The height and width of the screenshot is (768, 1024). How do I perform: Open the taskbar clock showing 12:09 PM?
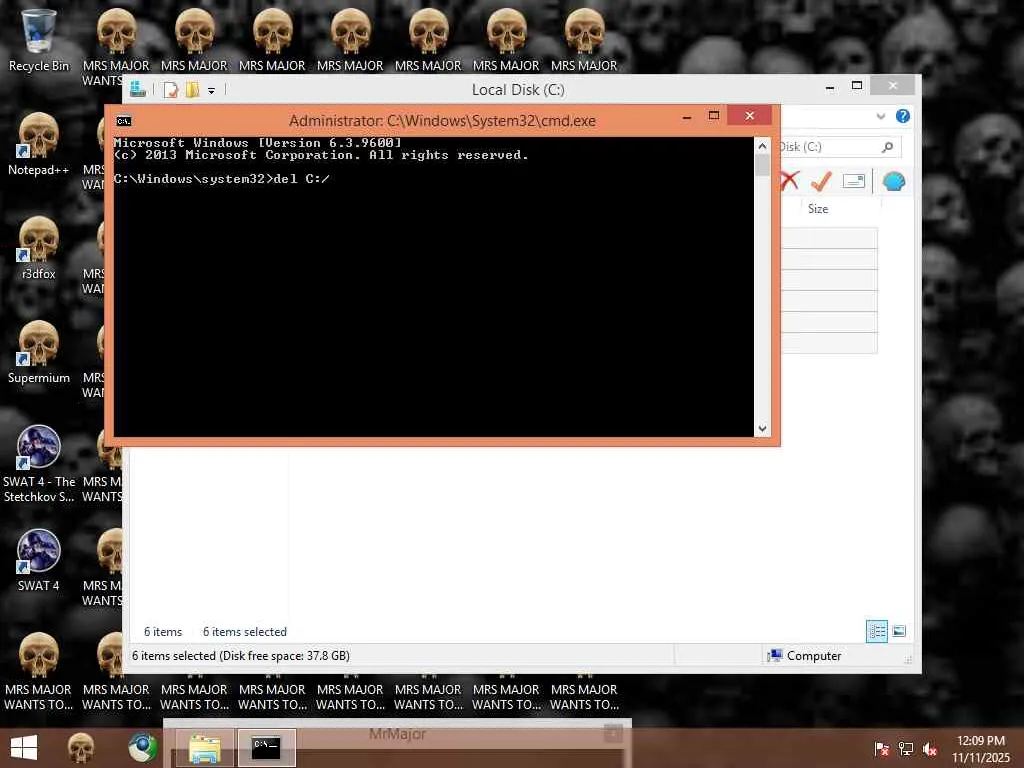coord(981,749)
